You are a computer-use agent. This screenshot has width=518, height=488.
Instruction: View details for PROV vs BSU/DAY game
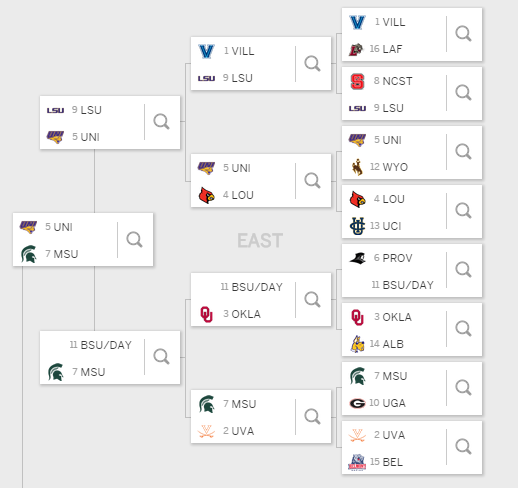click(463, 270)
